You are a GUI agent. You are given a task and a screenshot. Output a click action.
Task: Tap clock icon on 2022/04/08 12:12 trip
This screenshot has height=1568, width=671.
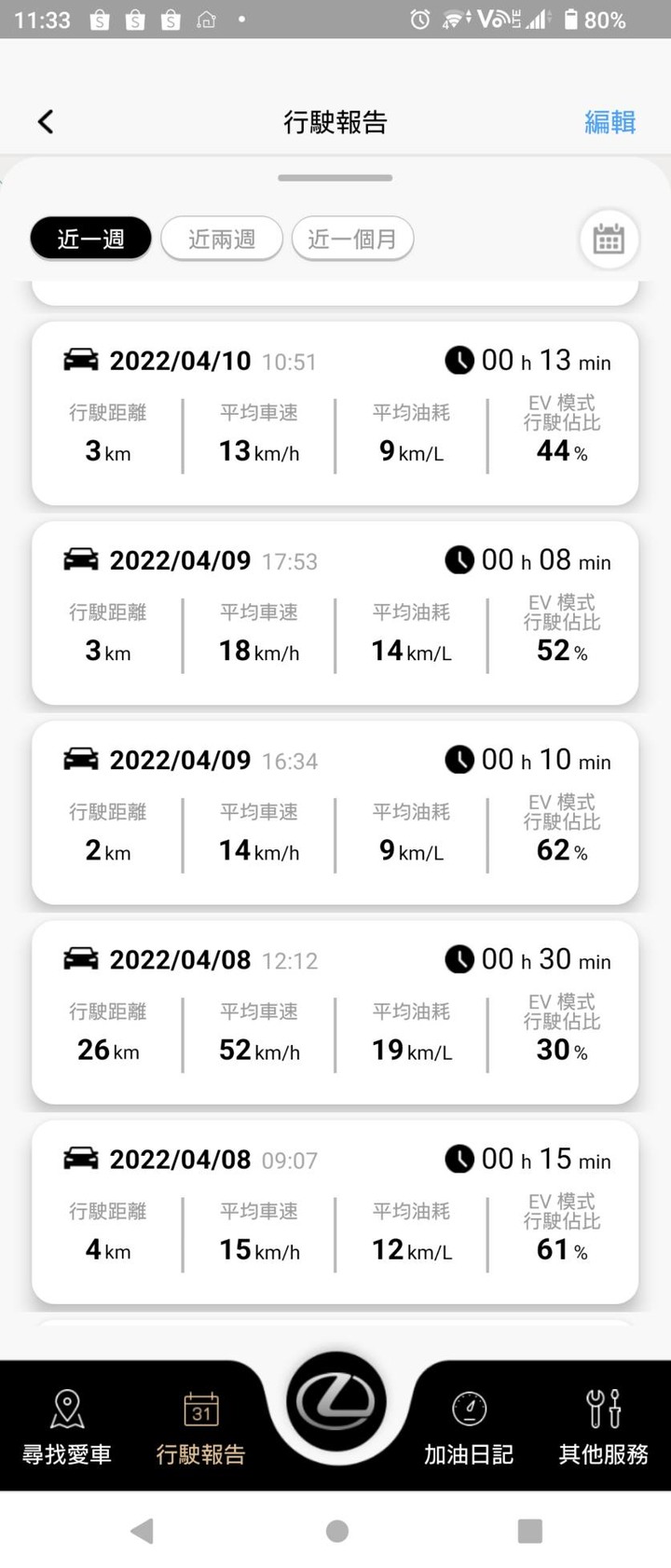point(459,959)
